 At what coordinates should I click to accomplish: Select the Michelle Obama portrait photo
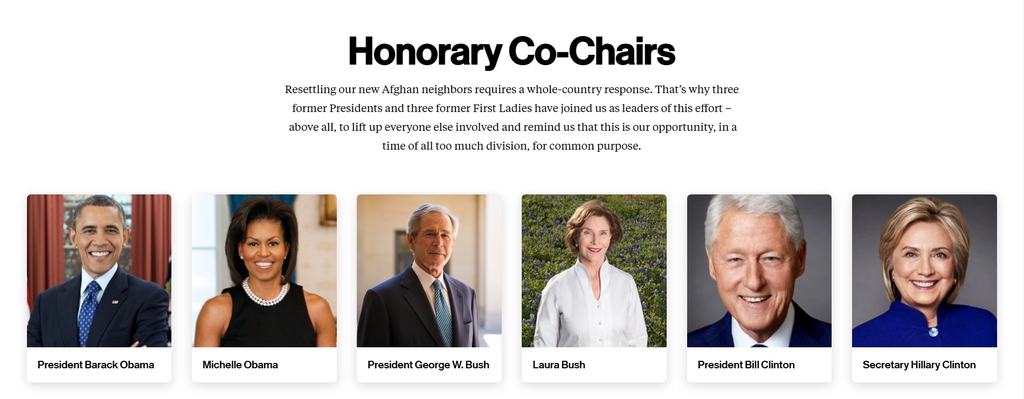(x=264, y=270)
